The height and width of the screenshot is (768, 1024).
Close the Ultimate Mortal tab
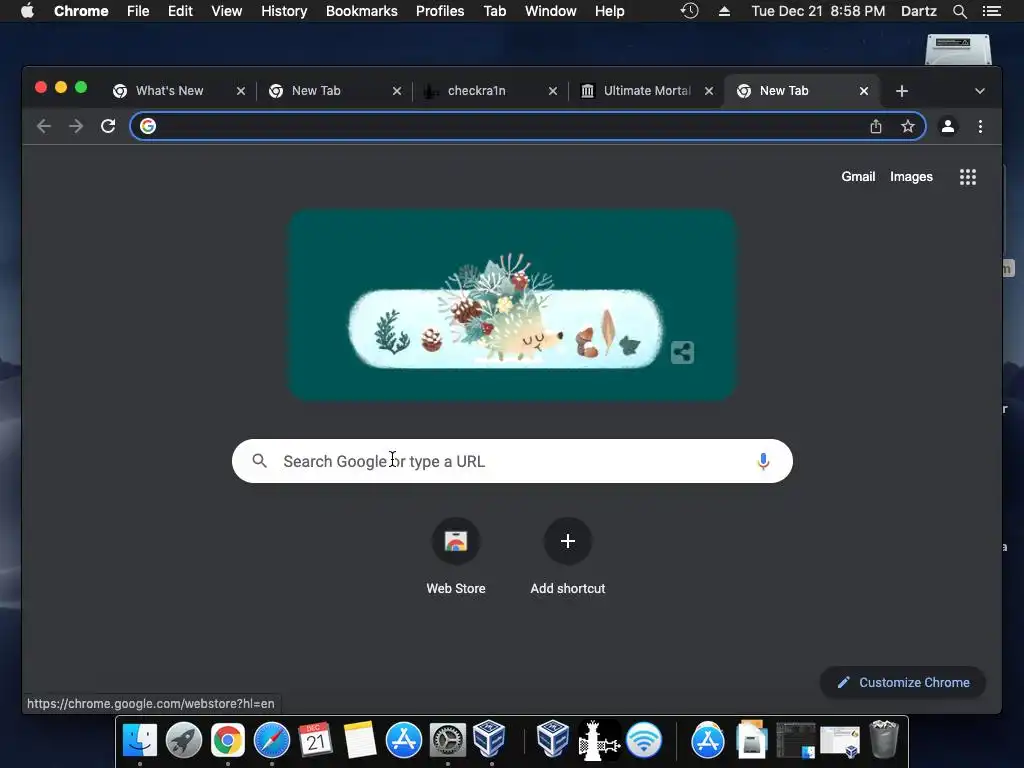(x=709, y=91)
